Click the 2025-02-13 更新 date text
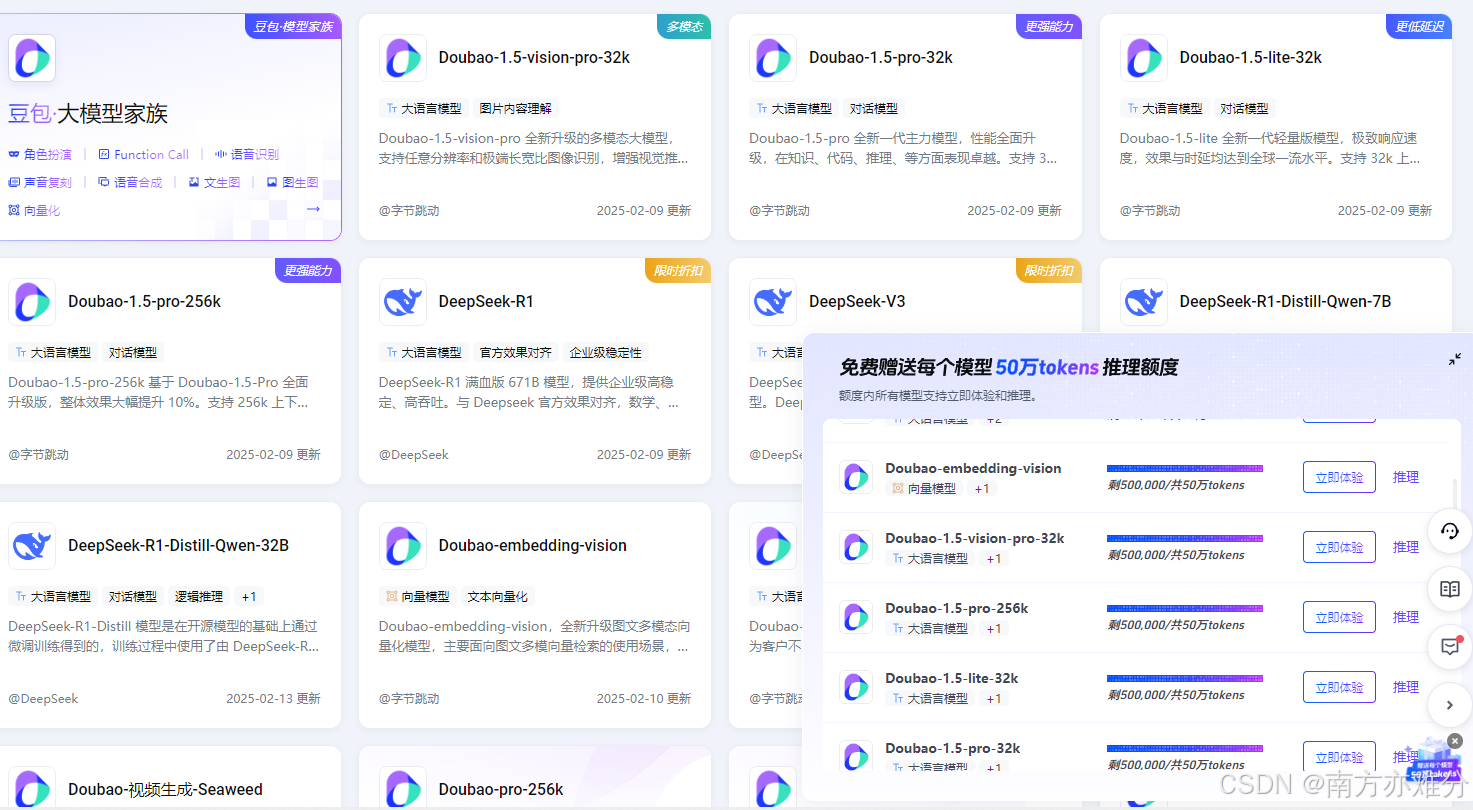 click(273, 698)
